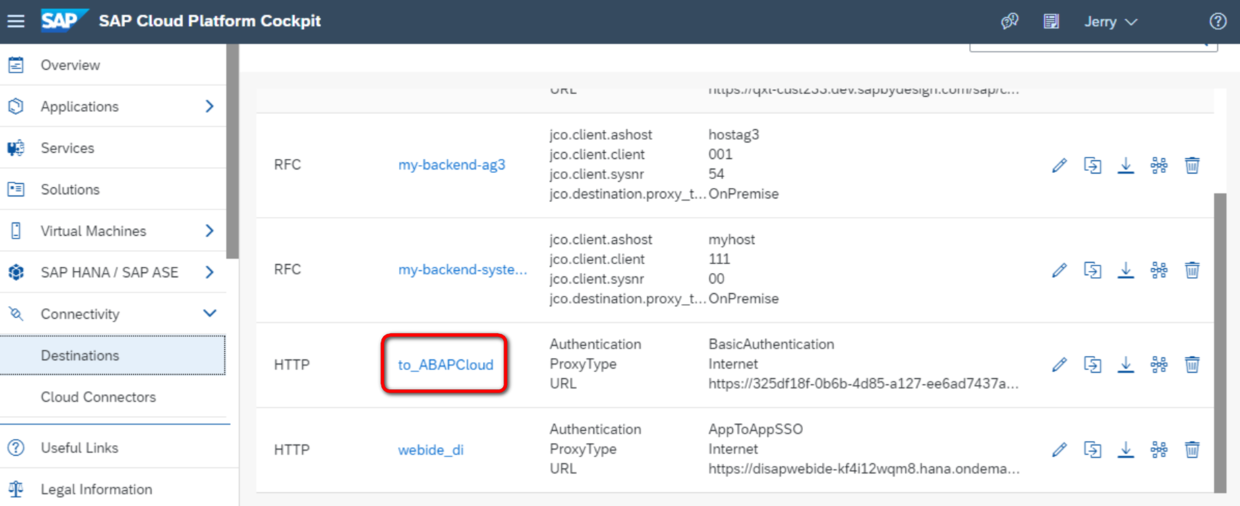The height and width of the screenshot is (506, 1240).
Task: Open the to_ABAPCloud destination link
Action: click(x=446, y=365)
